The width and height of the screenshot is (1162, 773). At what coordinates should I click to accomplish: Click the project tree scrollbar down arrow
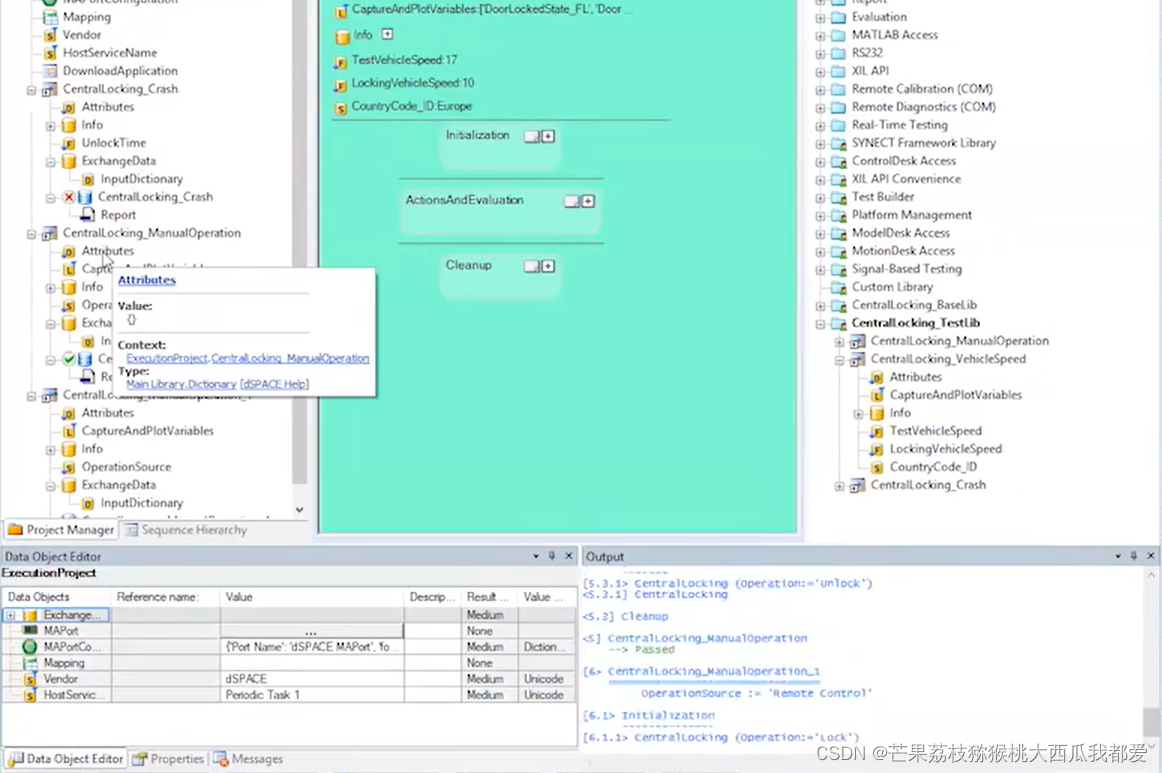coord(299,510)
